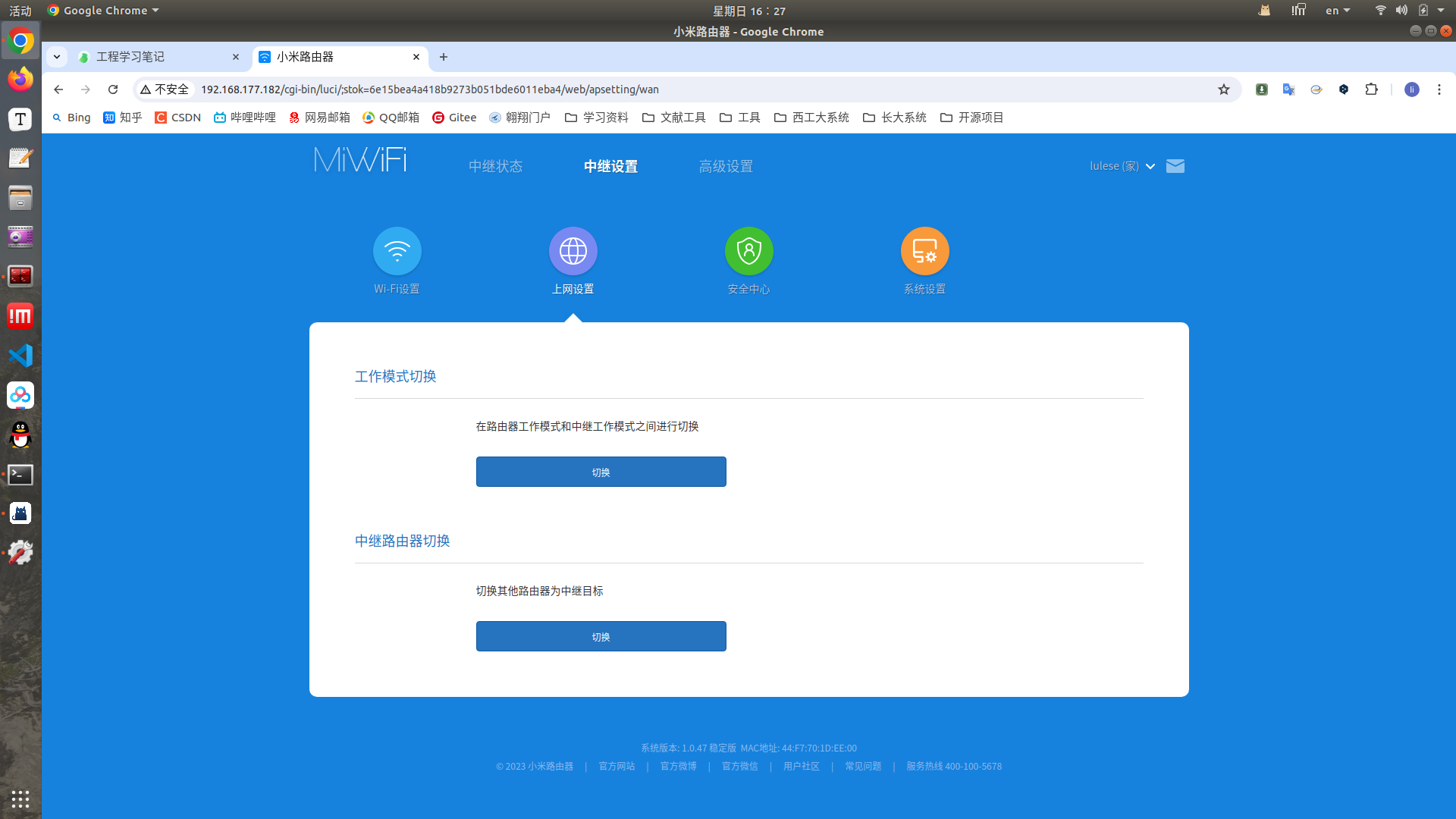Bookmark this page with star icon

1223,89
